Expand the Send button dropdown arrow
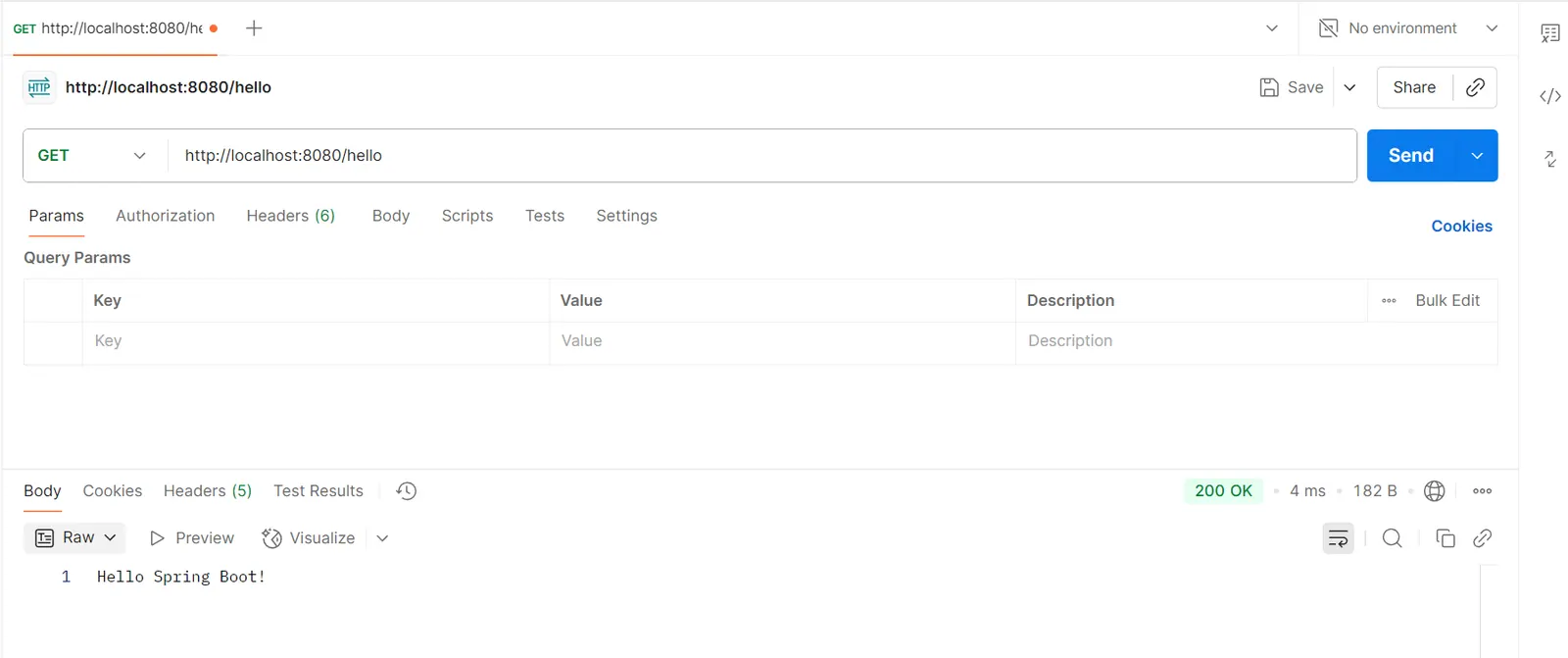Image resolution: width=1568 pixels, height=658 pixels. (x=1477, y=156)
